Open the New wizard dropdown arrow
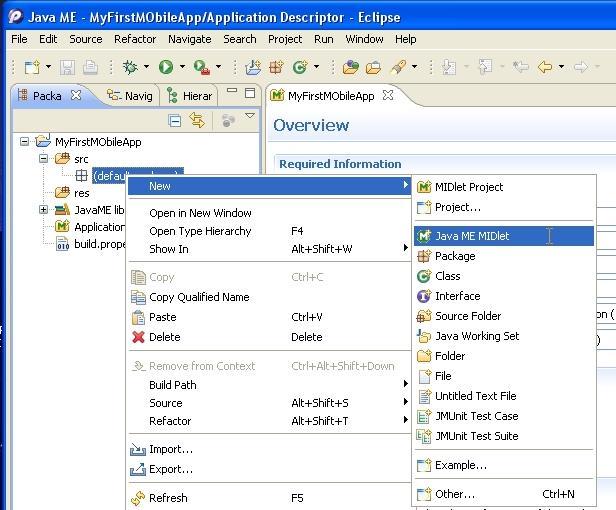The width and height of the screenshot is (616, 510). point(48,67)
